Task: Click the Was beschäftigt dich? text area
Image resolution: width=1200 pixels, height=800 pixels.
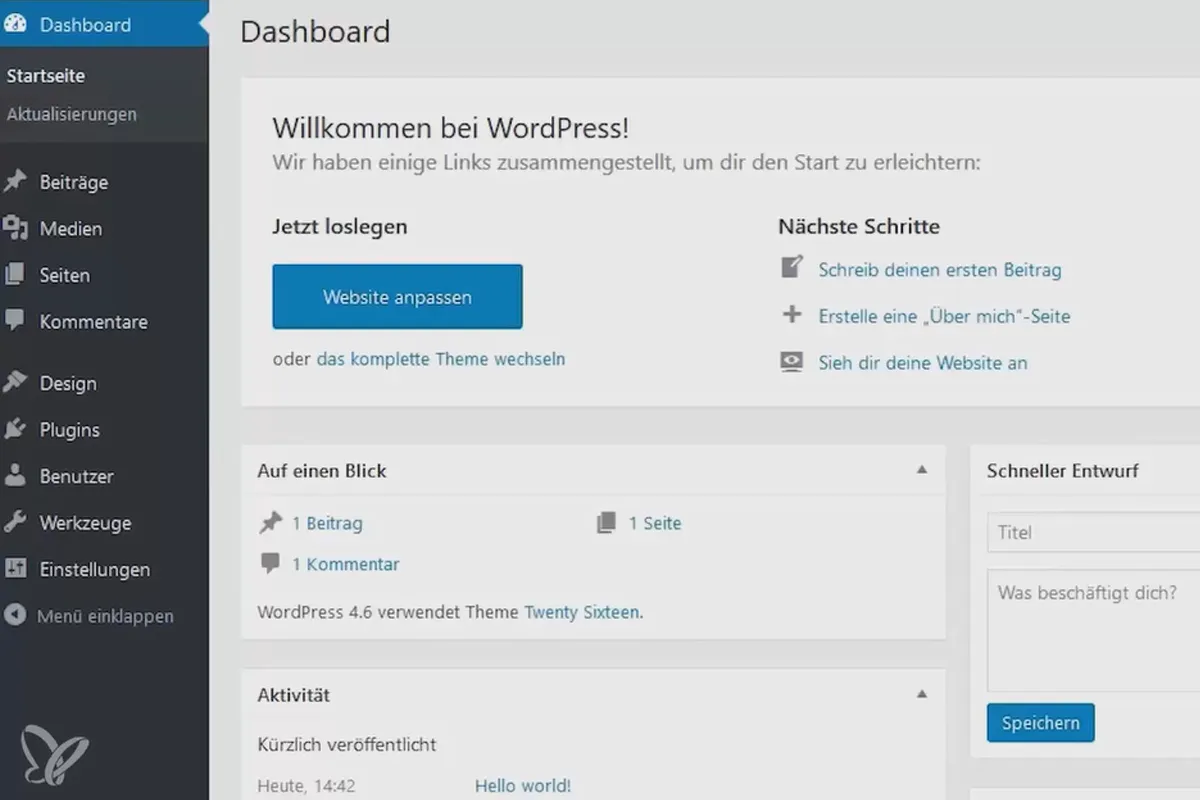Action: 1094,630
